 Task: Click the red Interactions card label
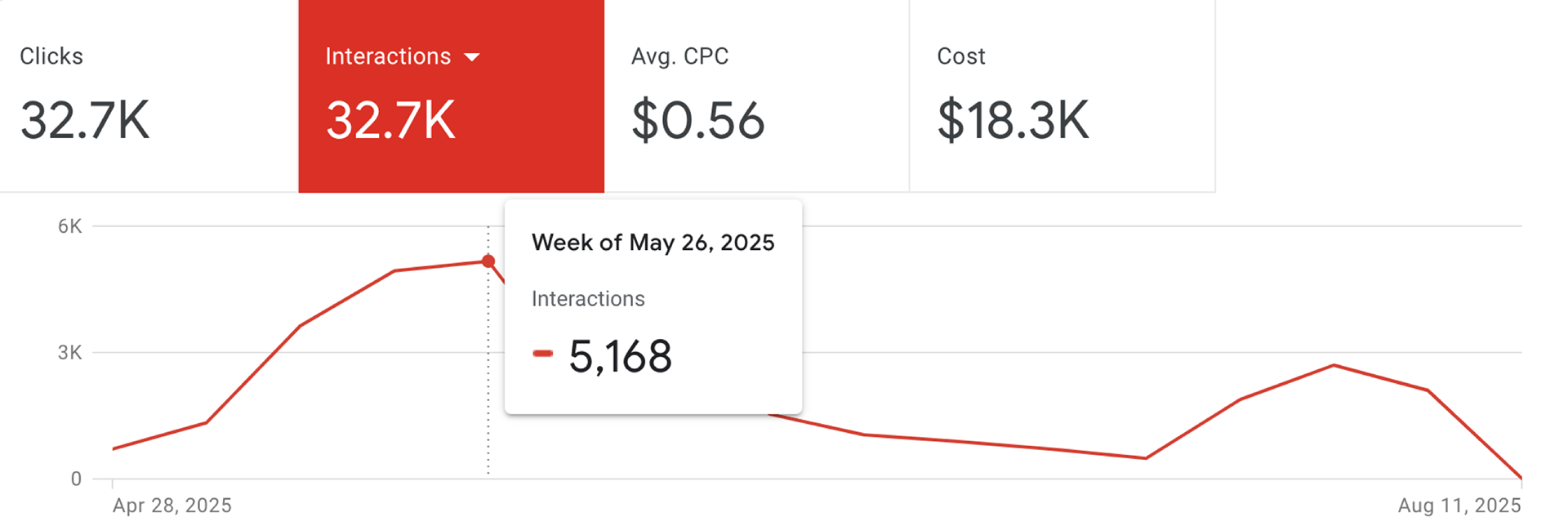pyautogui.click(x=388, y=56)
